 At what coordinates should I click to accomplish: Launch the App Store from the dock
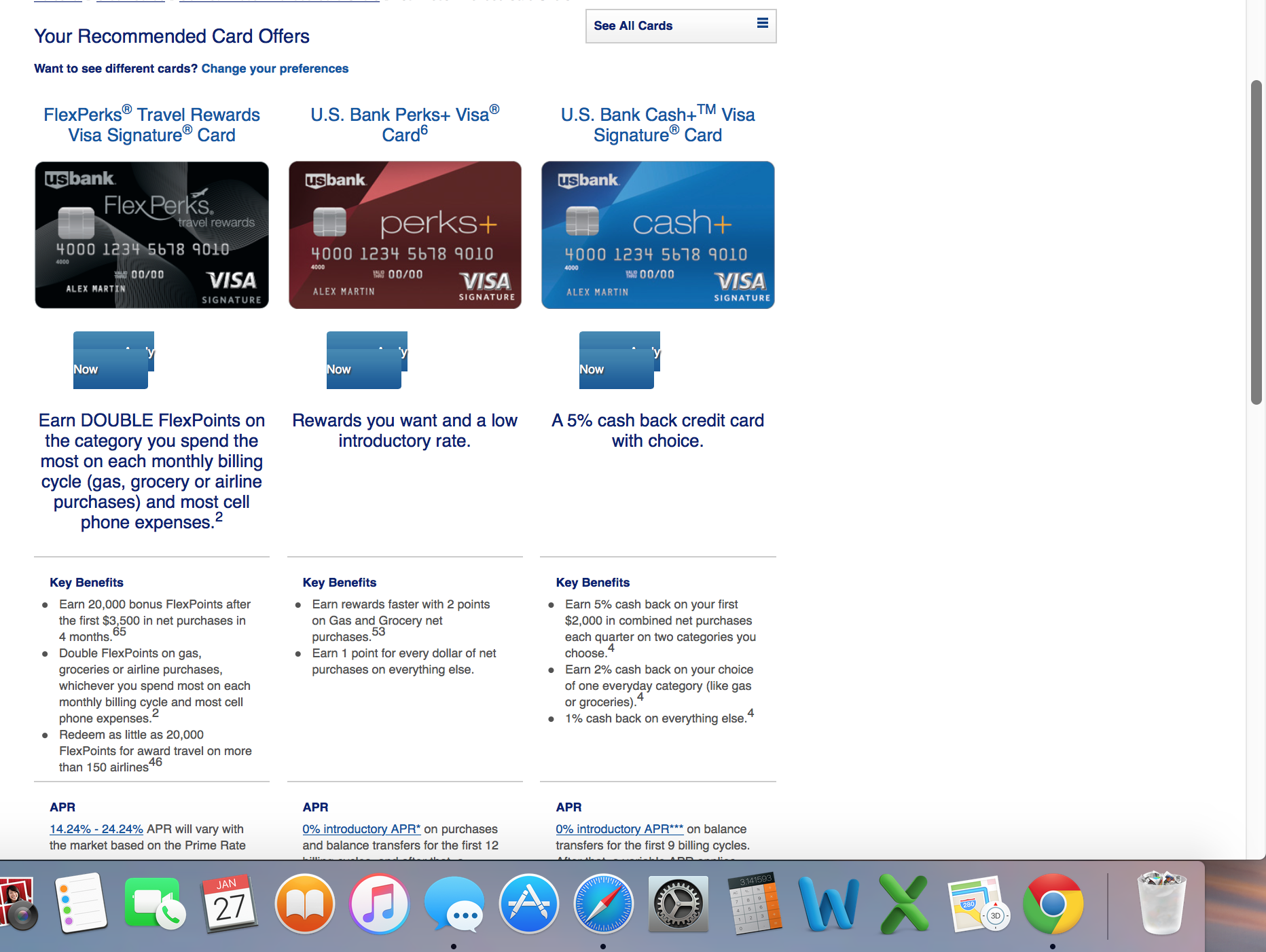pos(528,904)
